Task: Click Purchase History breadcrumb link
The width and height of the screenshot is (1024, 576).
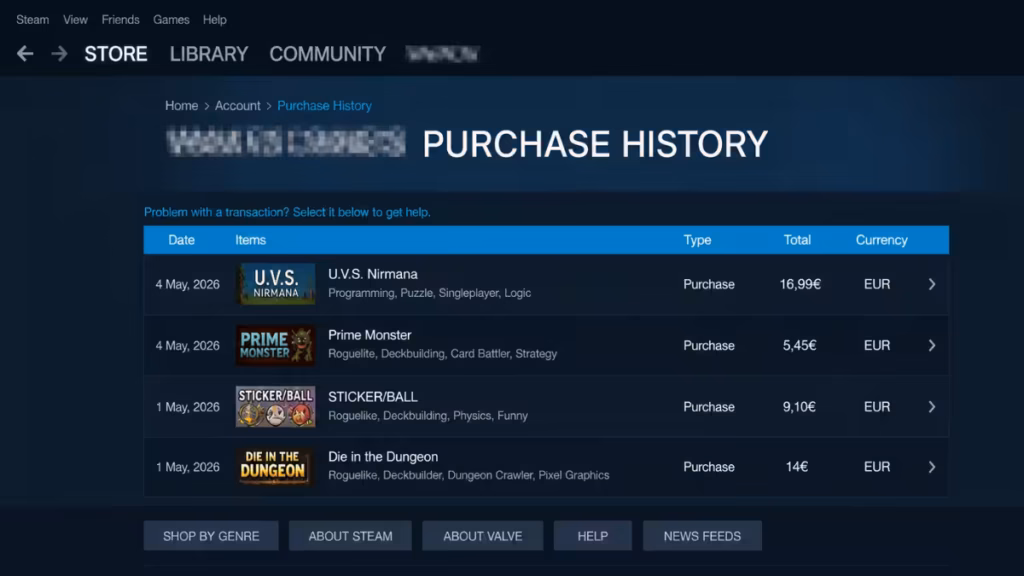Action: pos(325,106)
